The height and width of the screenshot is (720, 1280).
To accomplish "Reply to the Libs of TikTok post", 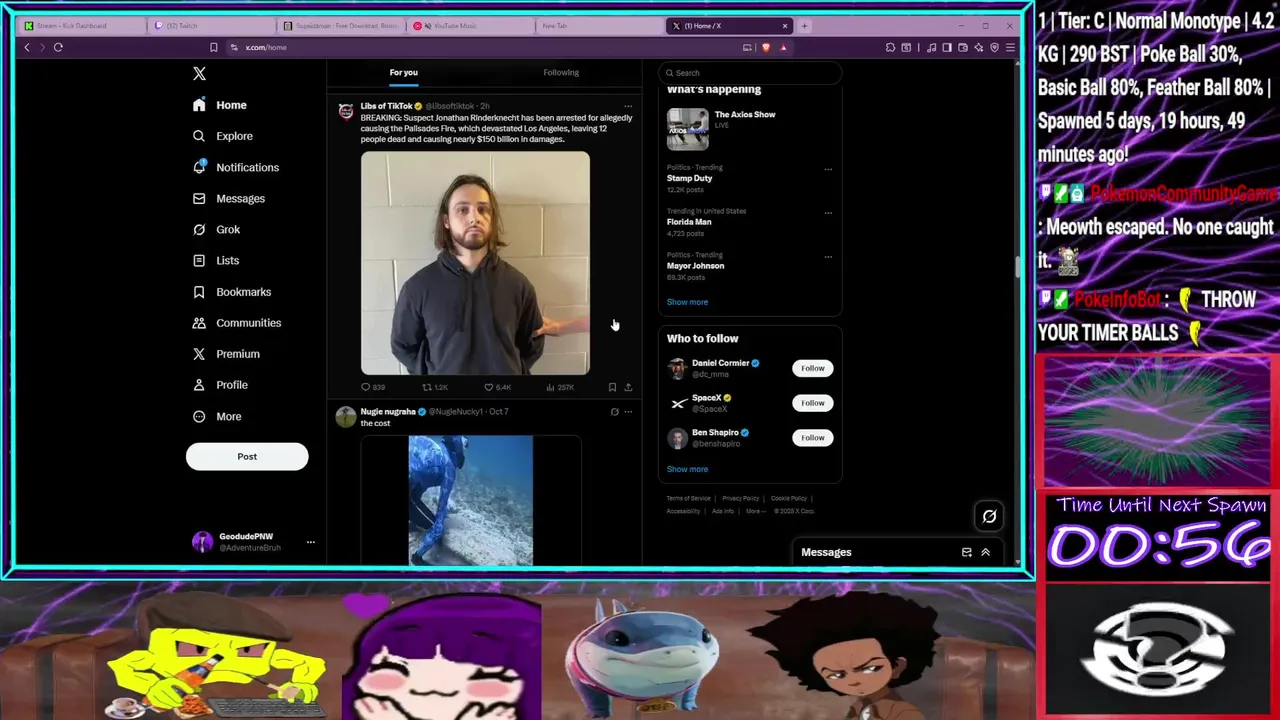I will pyautogui.click(x=372, y=387).
